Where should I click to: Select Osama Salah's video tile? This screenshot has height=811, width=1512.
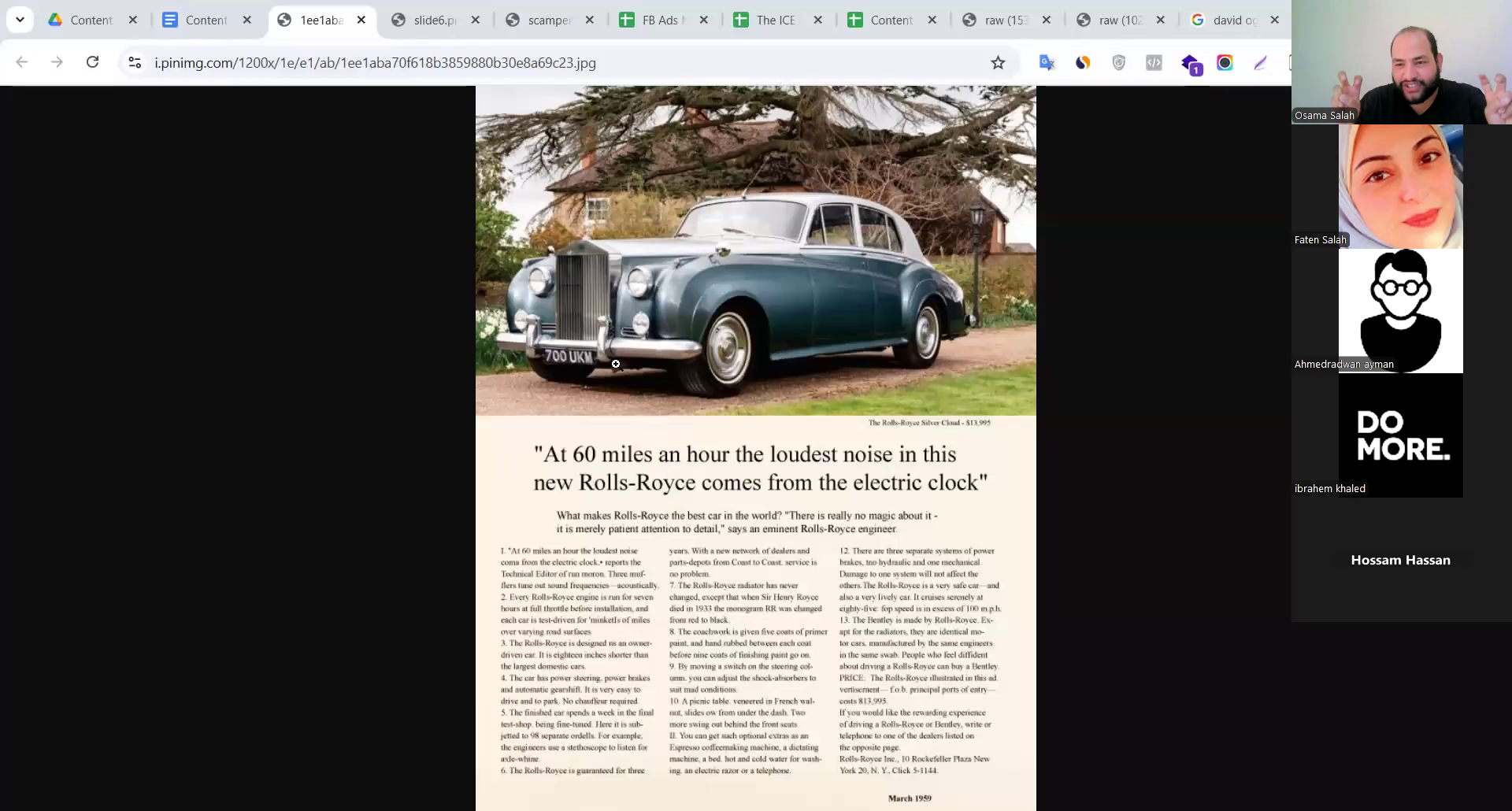point(1402,62)
